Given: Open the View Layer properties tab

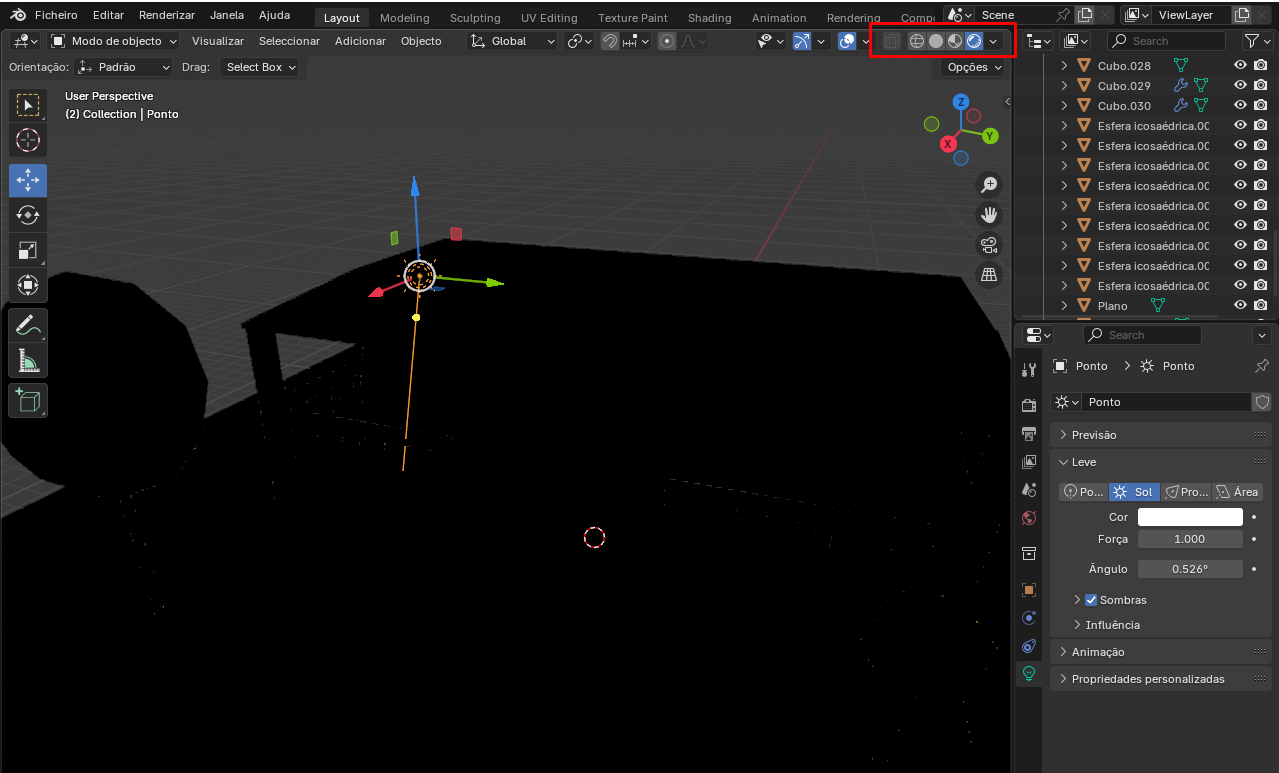Looking at the screenshot, I should [1029, 462].
